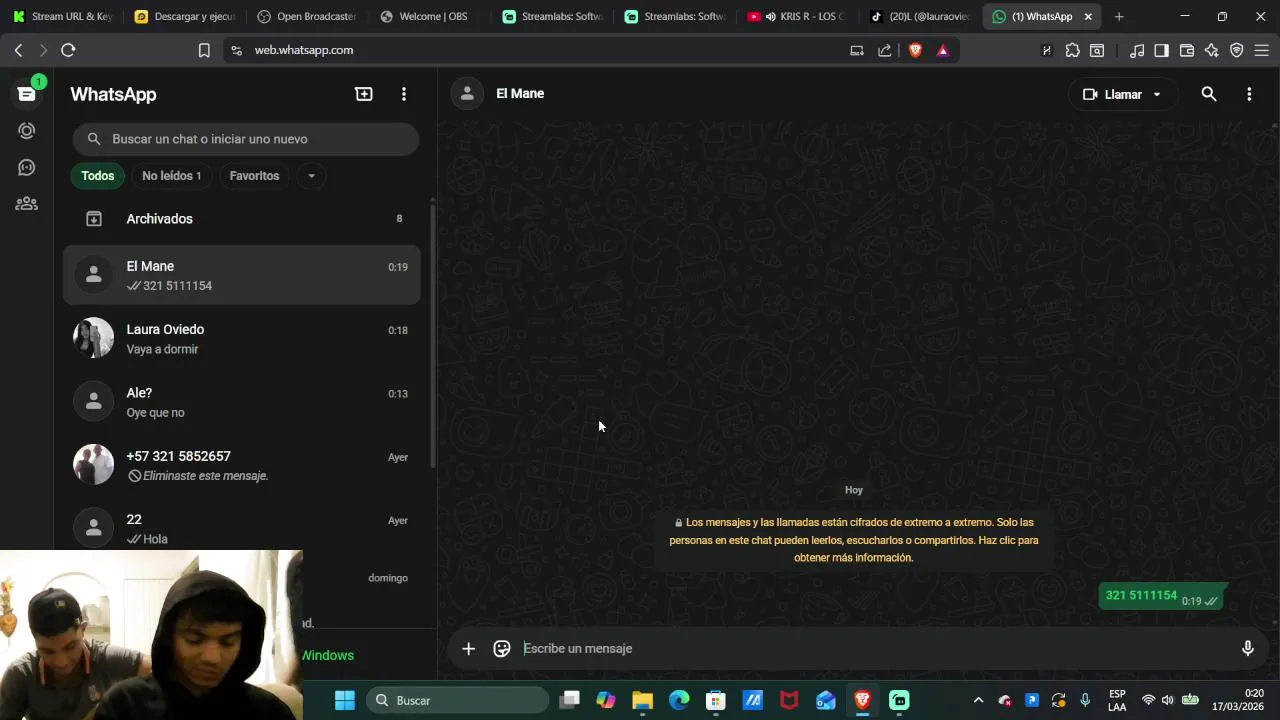
Task: Record a voice message with the microphone
Action: [1247, 648]
